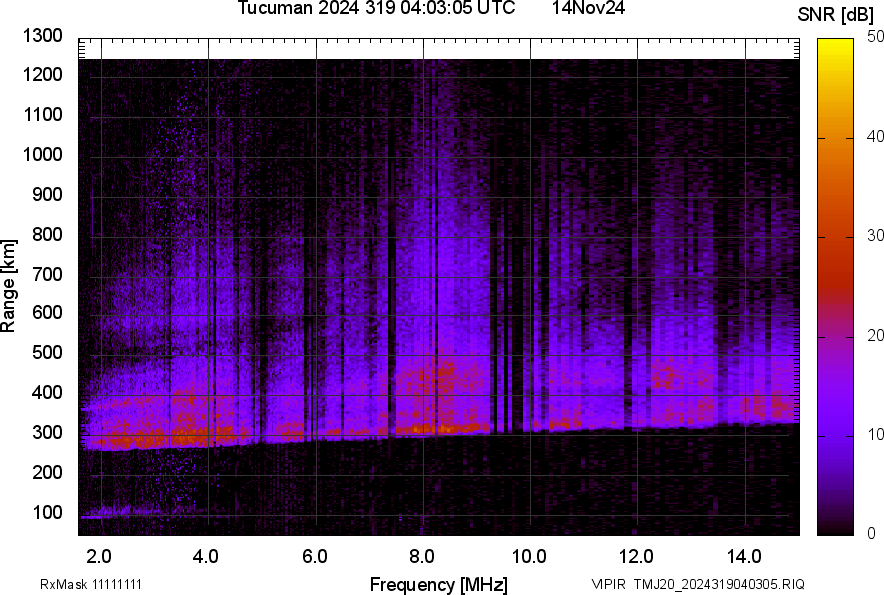884x595 pixels.
Task: Click the range tick label 300
Action: click(x=47, y=433)
